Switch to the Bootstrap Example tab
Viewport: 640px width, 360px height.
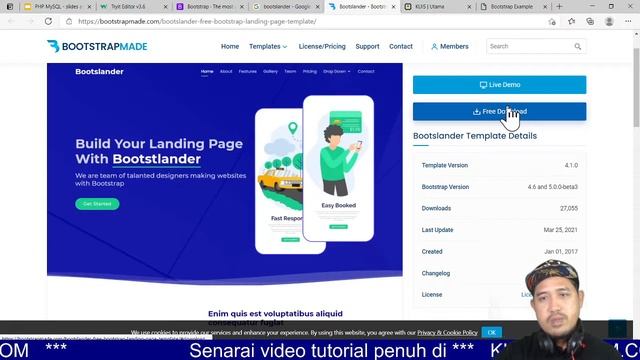[x=511, y=7]
